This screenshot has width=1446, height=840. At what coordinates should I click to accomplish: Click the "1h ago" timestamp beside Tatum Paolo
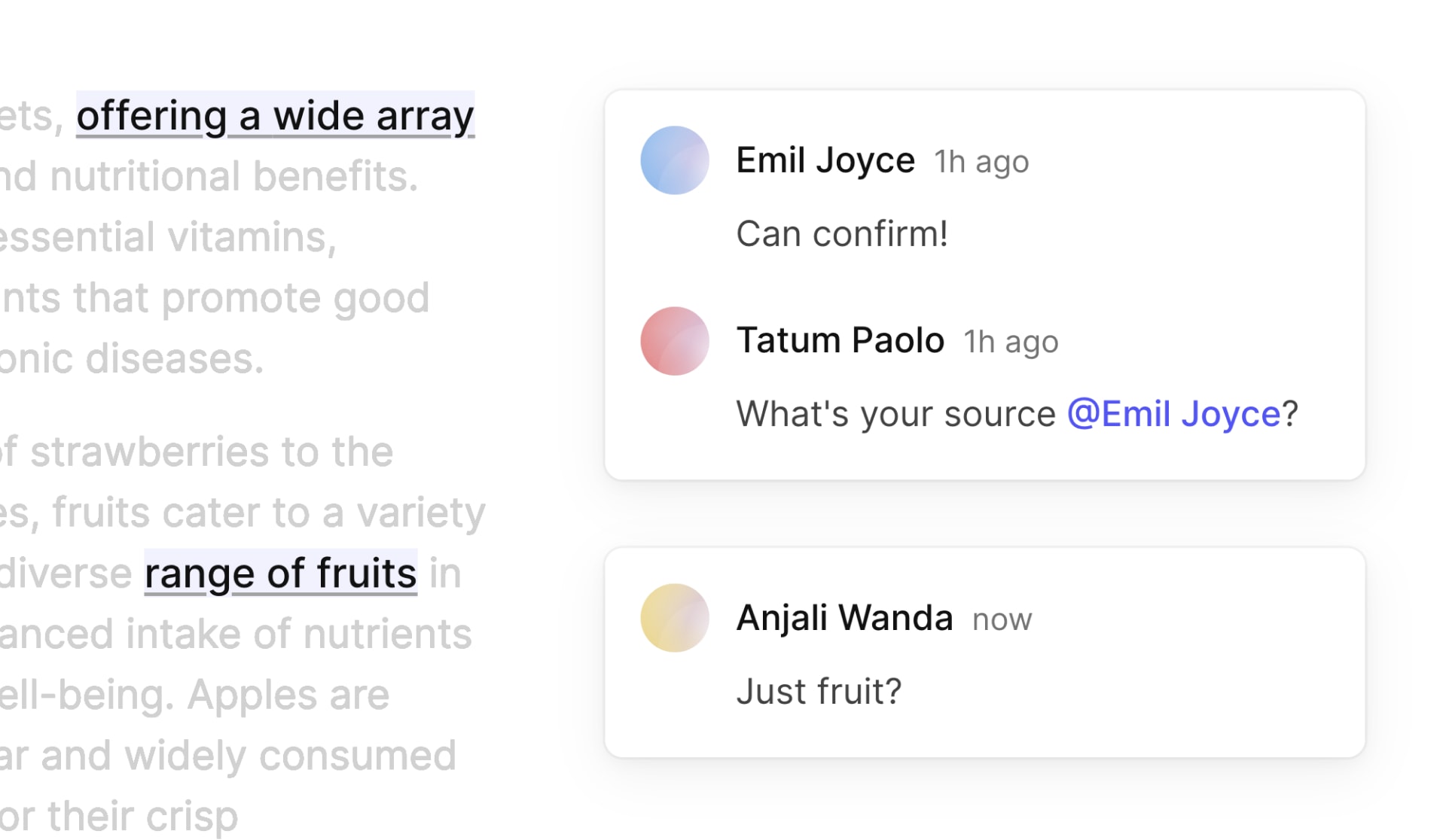pyautogui.click(x=1011, y=342)
